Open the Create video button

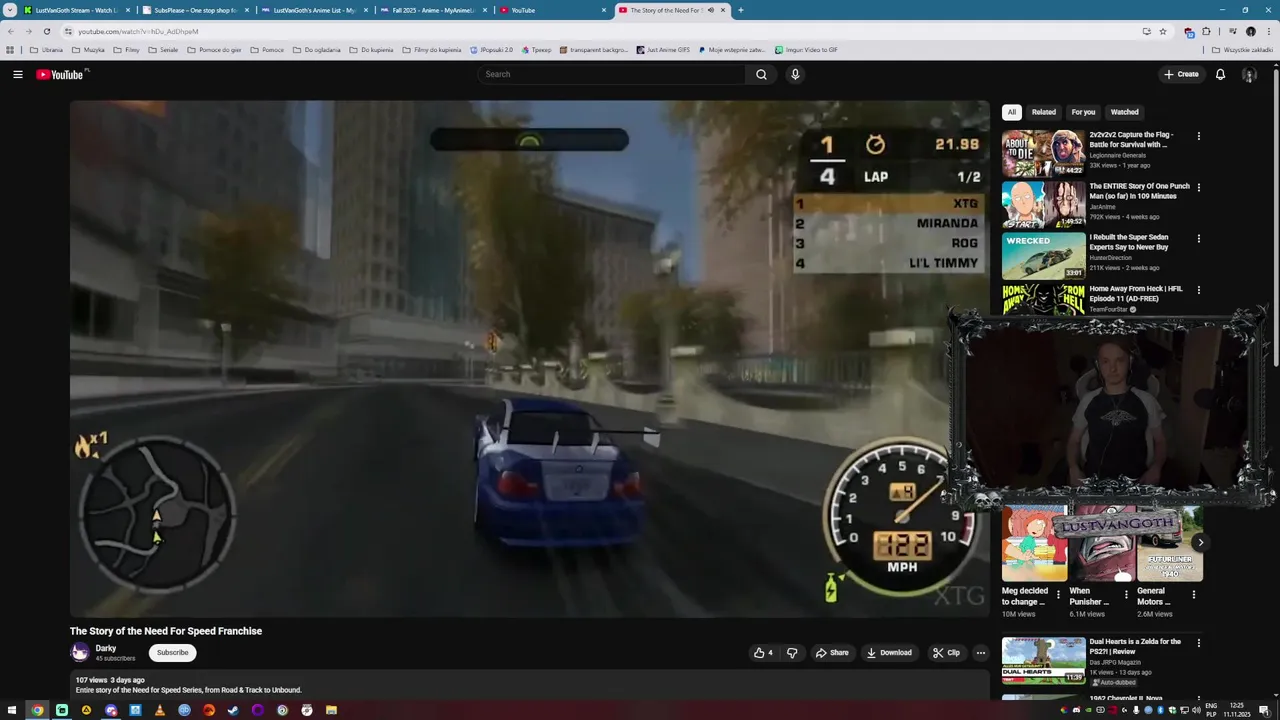click(1181, 74)
